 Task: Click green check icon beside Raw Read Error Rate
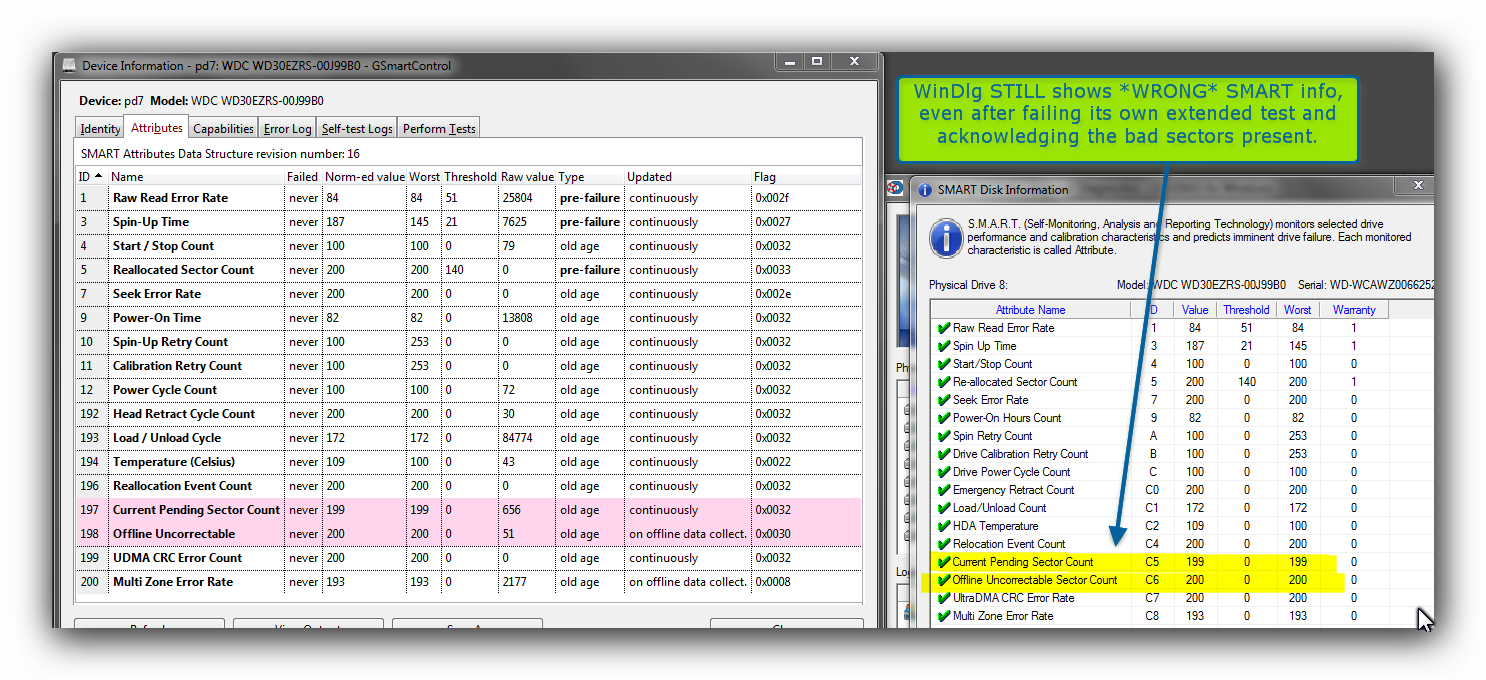pyautogui.click(x=943, y=328)
